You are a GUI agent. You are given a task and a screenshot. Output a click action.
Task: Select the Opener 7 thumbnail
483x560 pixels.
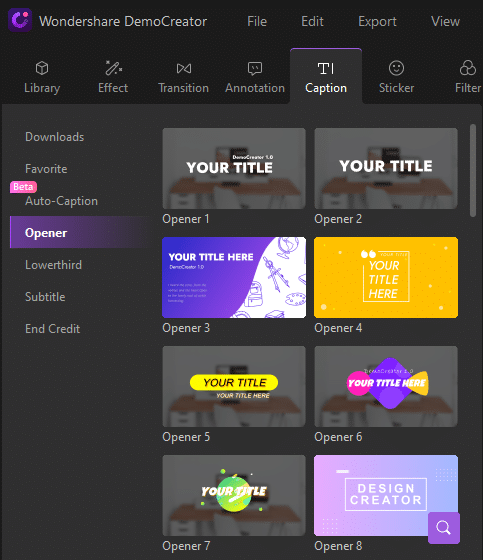(234, 495)
